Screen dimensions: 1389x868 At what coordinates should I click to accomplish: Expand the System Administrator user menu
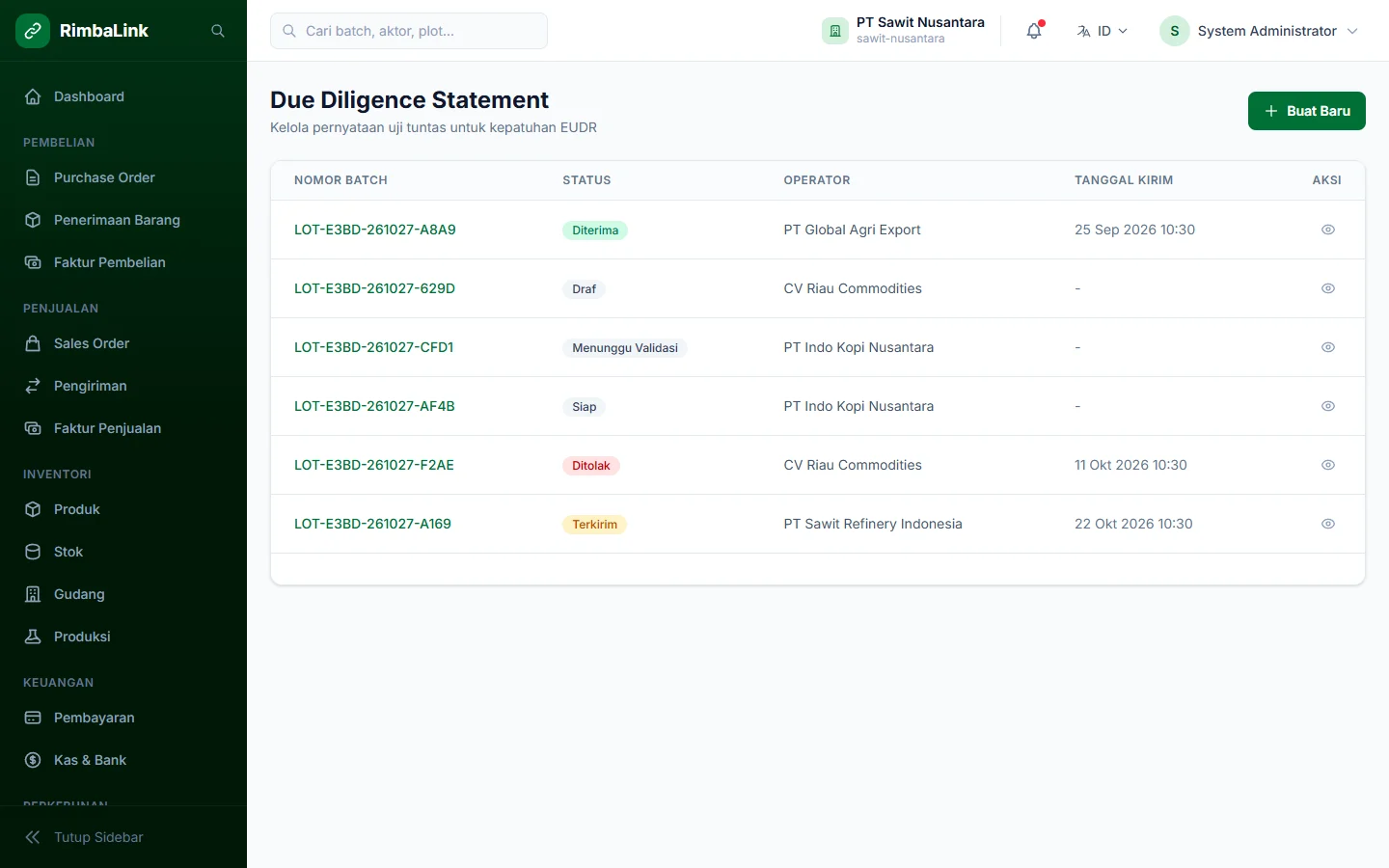(1260, 31)
